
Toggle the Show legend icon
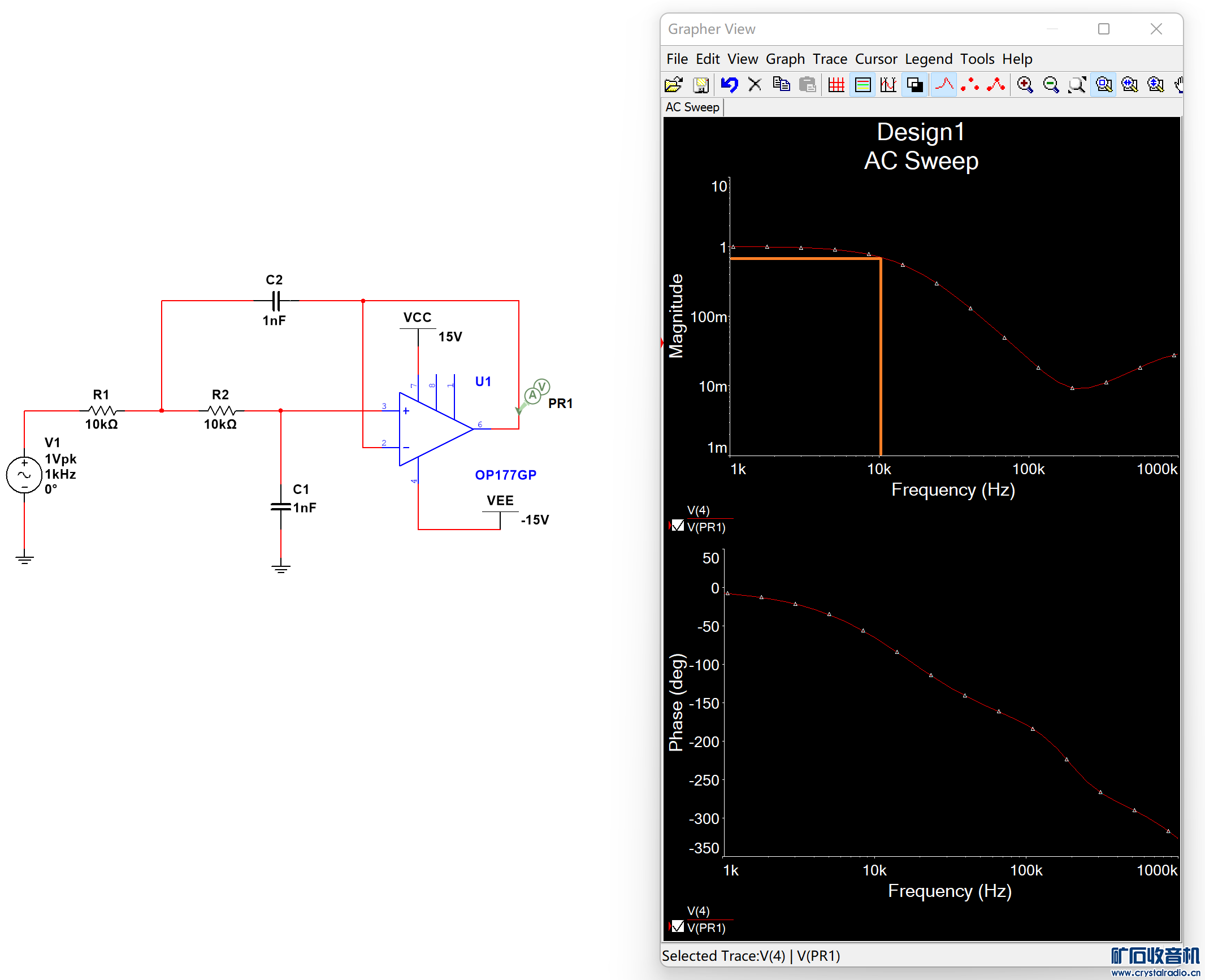pos(862,85)
